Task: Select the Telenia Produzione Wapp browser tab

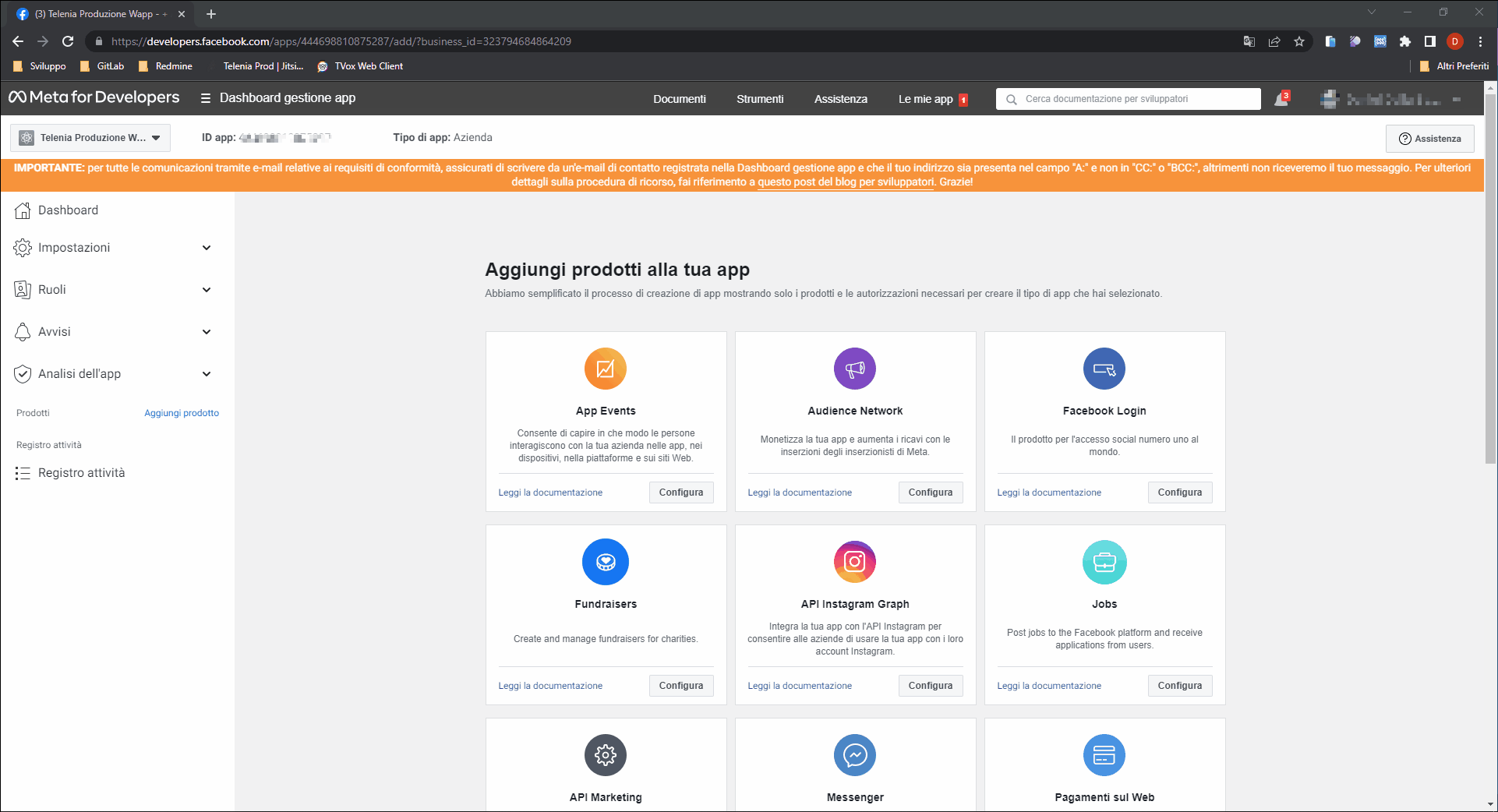Action: coord(101,14)
